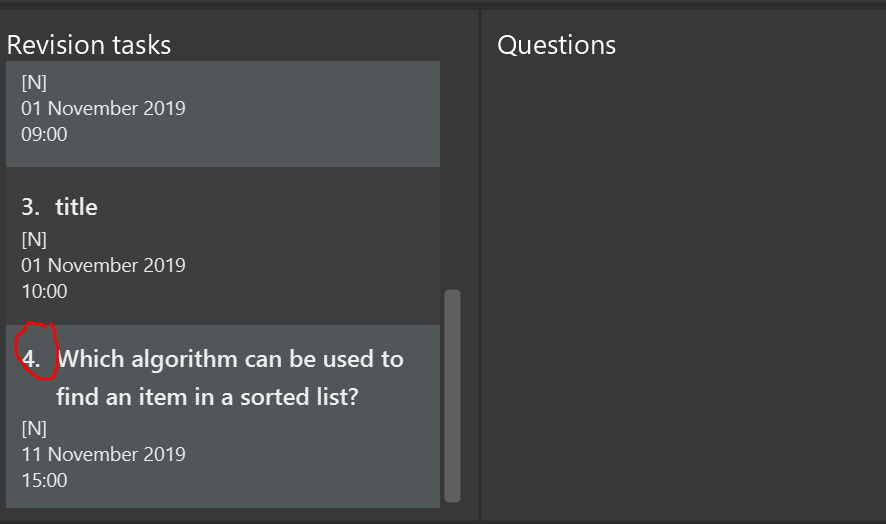Click the [N] tag above the 09:00 task
Viewport: 886px width, 524px height.
(34, 83)
